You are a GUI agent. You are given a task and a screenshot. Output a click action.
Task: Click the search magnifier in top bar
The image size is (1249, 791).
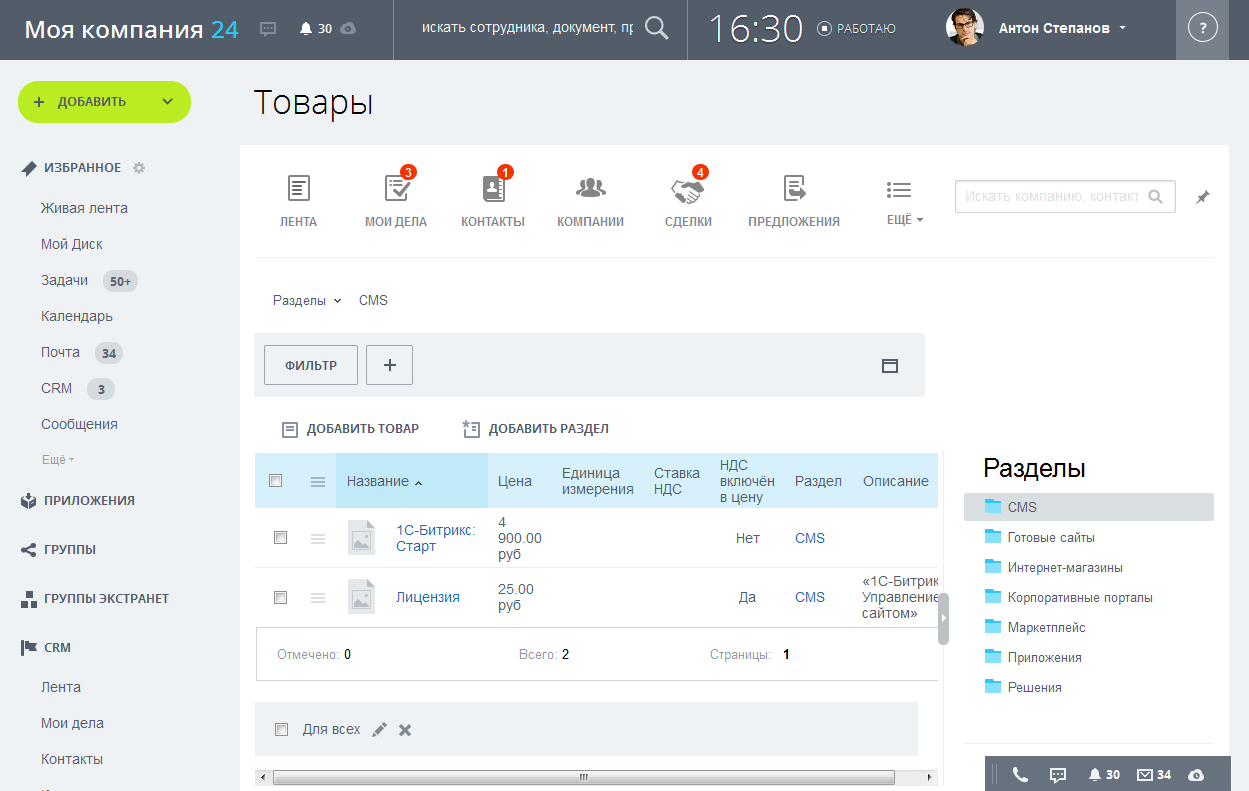click(656, 28)
